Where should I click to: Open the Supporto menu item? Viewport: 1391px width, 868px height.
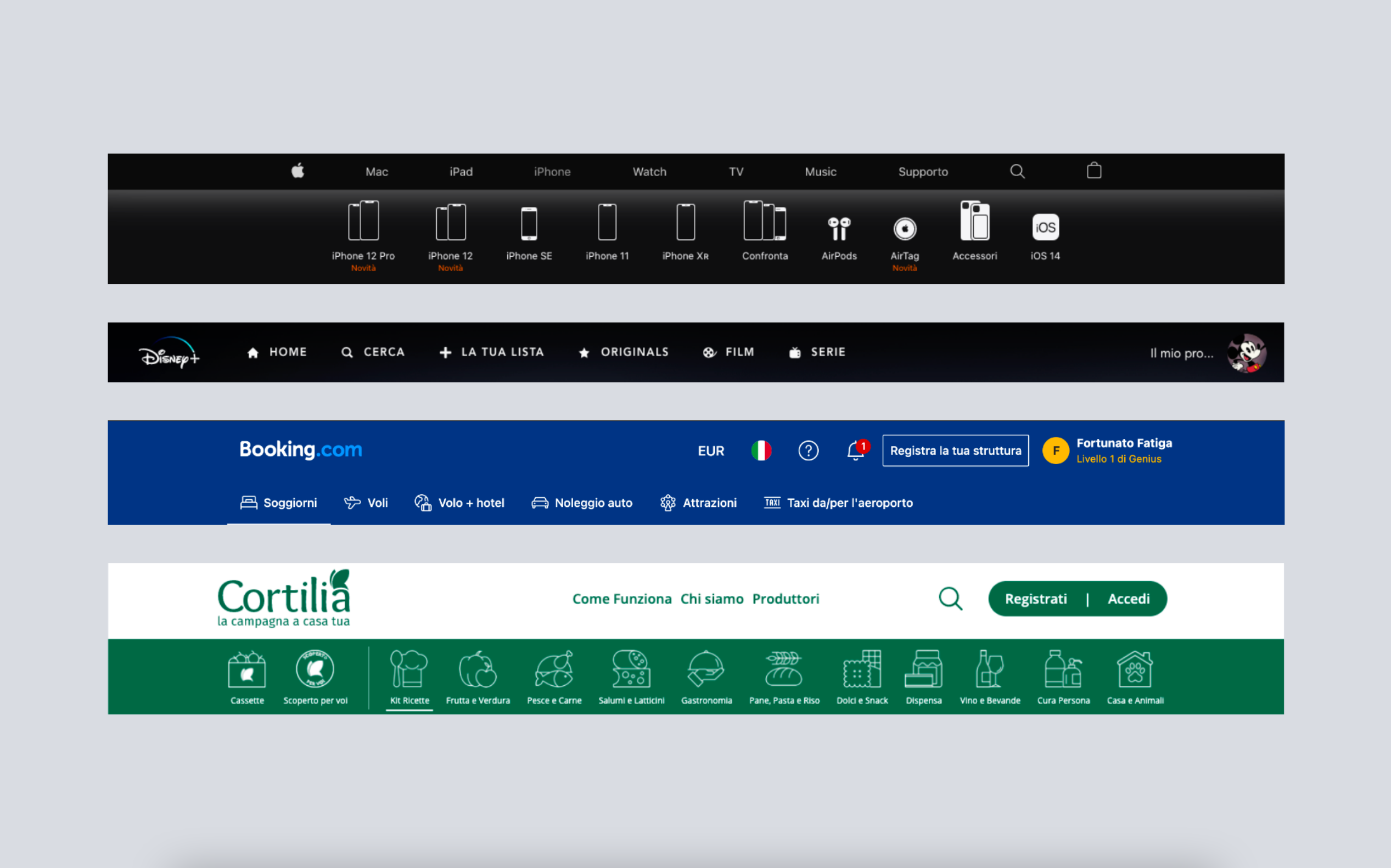923,172
